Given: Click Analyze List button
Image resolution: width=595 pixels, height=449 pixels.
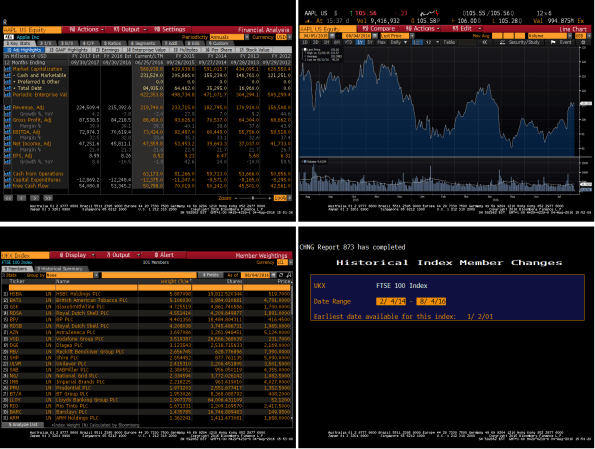Looking at the screenshot, I should 22,425.
